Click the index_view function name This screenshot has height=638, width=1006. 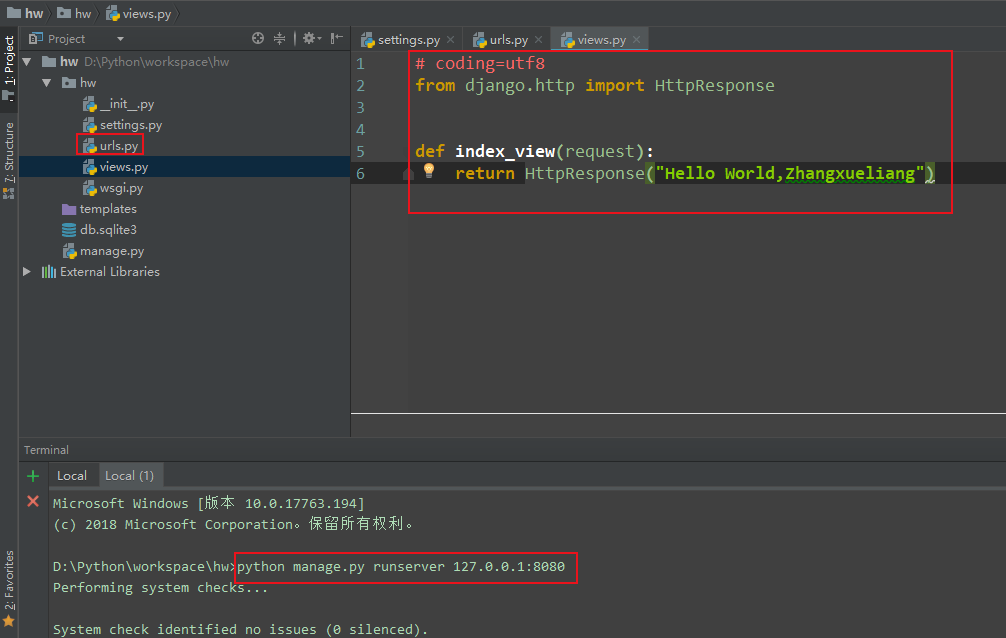[505, 151]
